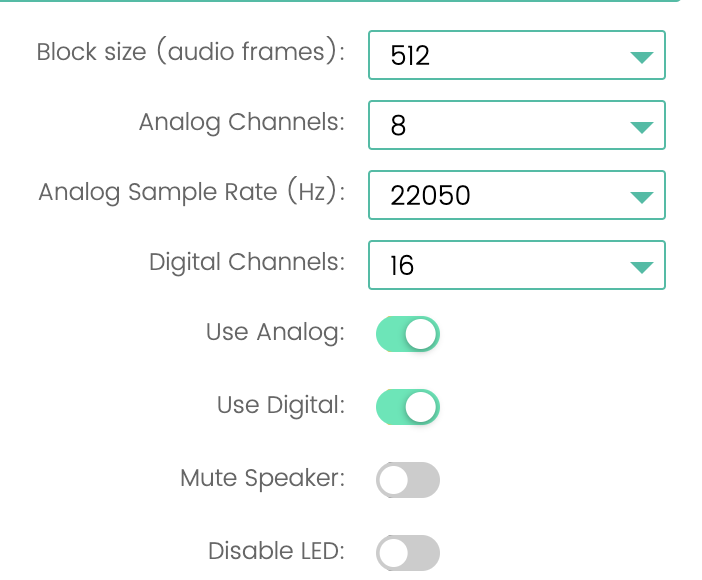Disable the Use Digital toggle
The height and width of the screenshot is (580, 702).
(408, 407)
